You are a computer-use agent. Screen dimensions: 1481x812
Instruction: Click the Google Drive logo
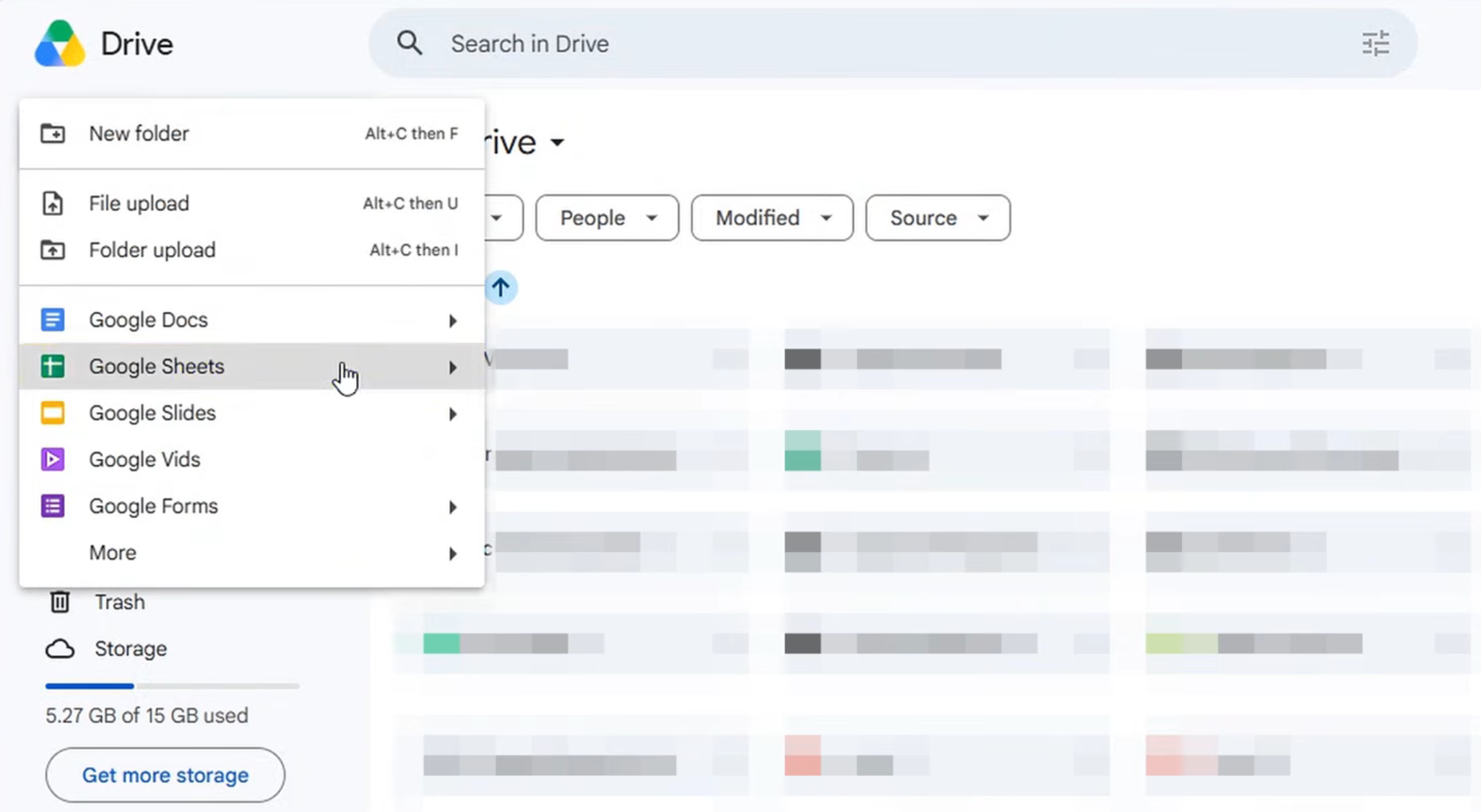tap(60, 44)
